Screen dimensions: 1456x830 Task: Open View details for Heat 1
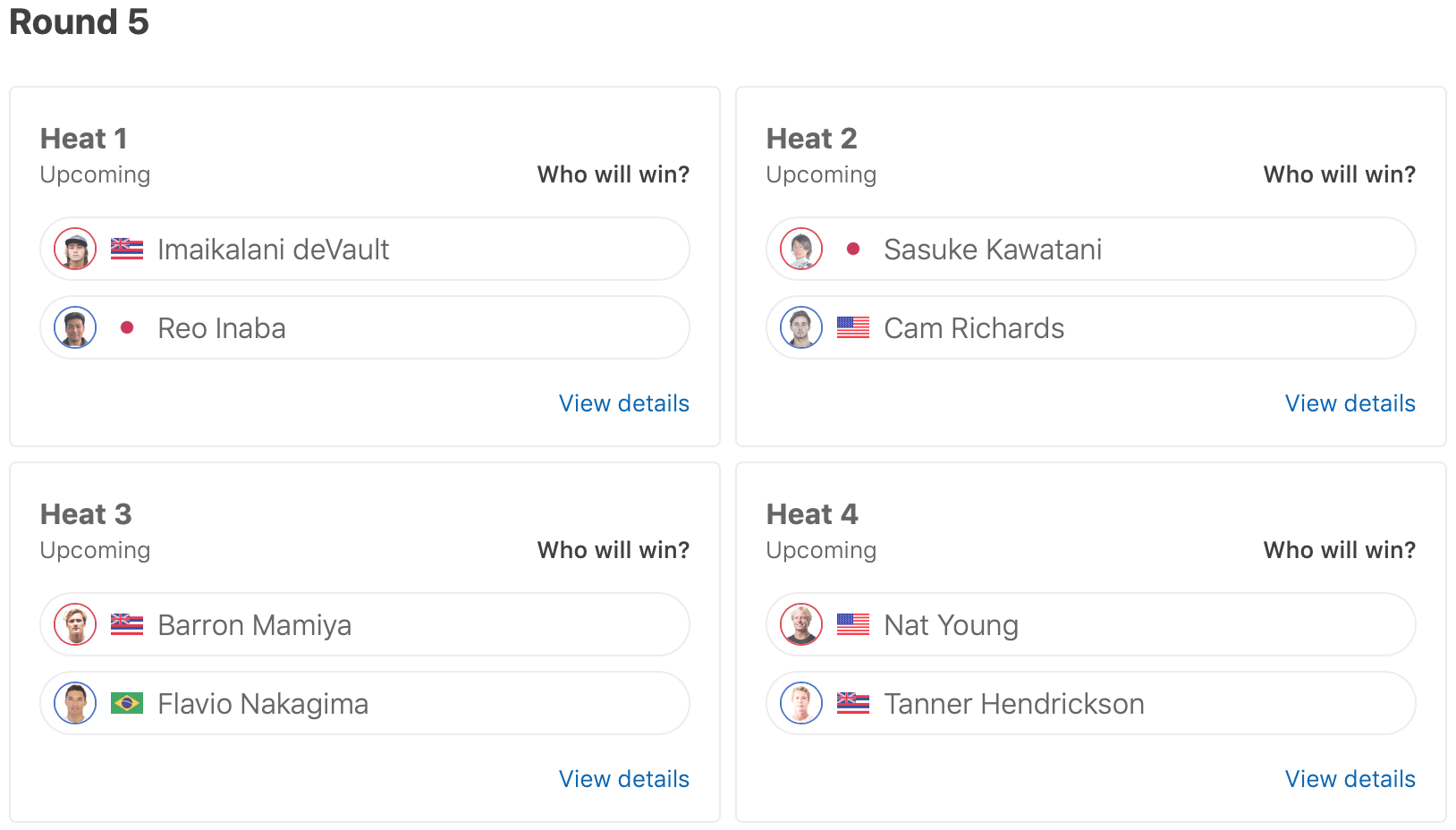tap(624, 403)
